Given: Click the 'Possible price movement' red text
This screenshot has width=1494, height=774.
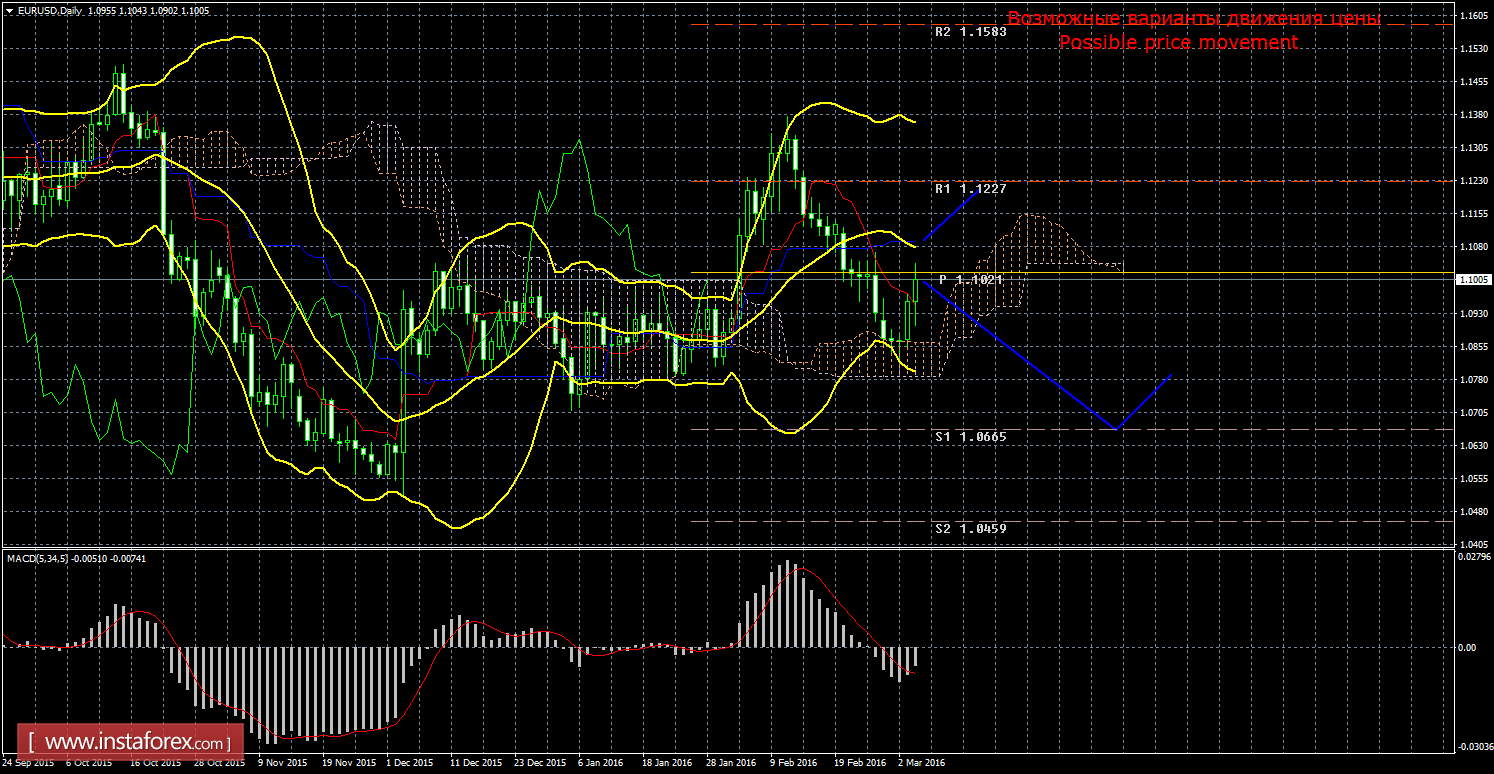Looking at the screenshot, I should (x=1178, y=43).
